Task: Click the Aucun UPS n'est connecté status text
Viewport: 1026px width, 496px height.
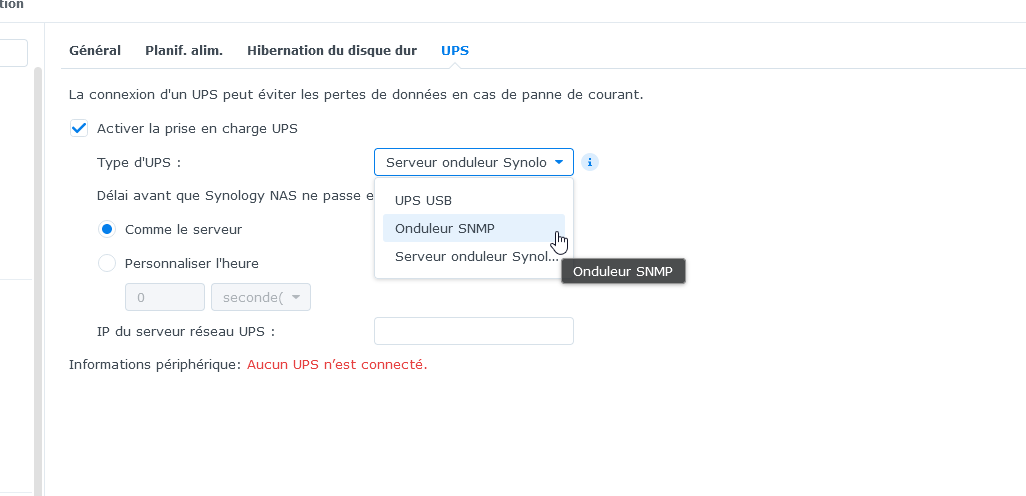Action: click(337, 364)
